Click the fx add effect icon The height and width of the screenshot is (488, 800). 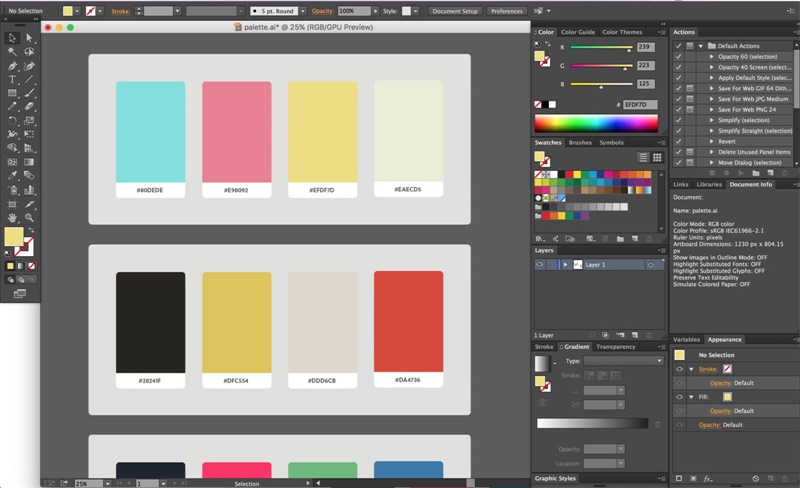pyautogui.click(x=707, y=479)
